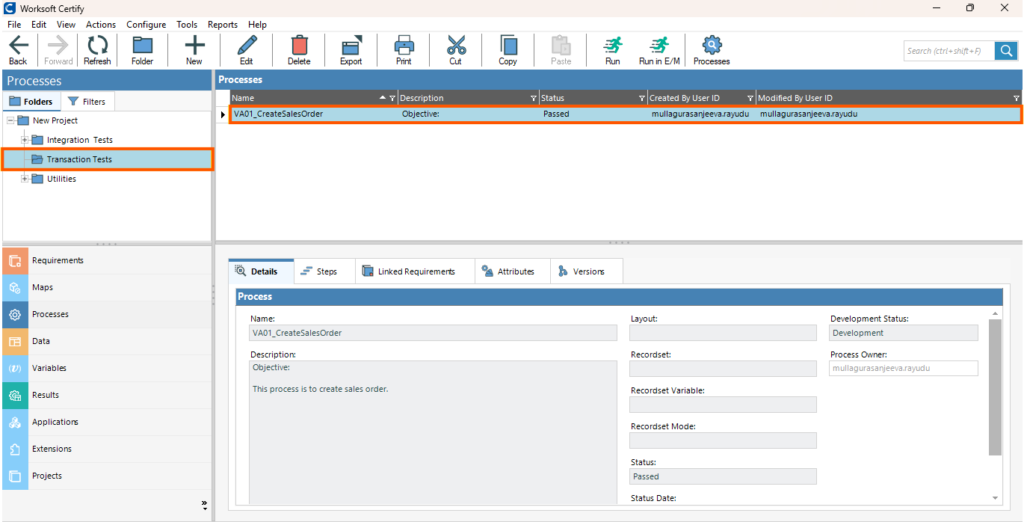Click the search magnifier button

tap(1006, 50)
